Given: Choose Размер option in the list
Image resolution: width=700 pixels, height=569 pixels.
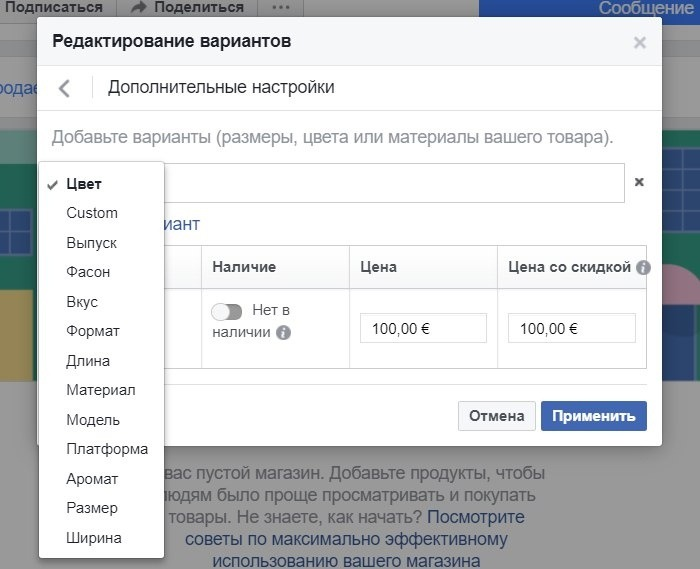Looking at the screenshot, I should [92, 508].
